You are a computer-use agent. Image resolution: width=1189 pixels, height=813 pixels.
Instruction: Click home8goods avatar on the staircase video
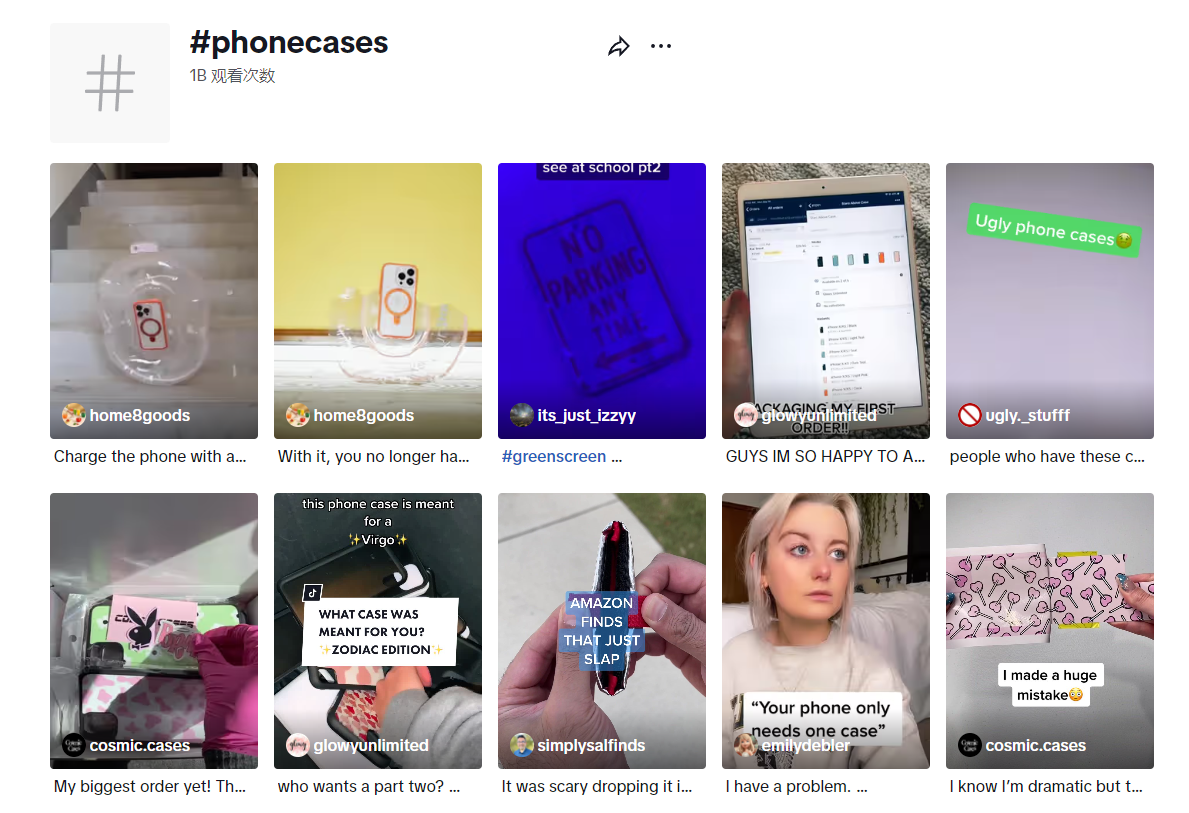coord(74,415)
